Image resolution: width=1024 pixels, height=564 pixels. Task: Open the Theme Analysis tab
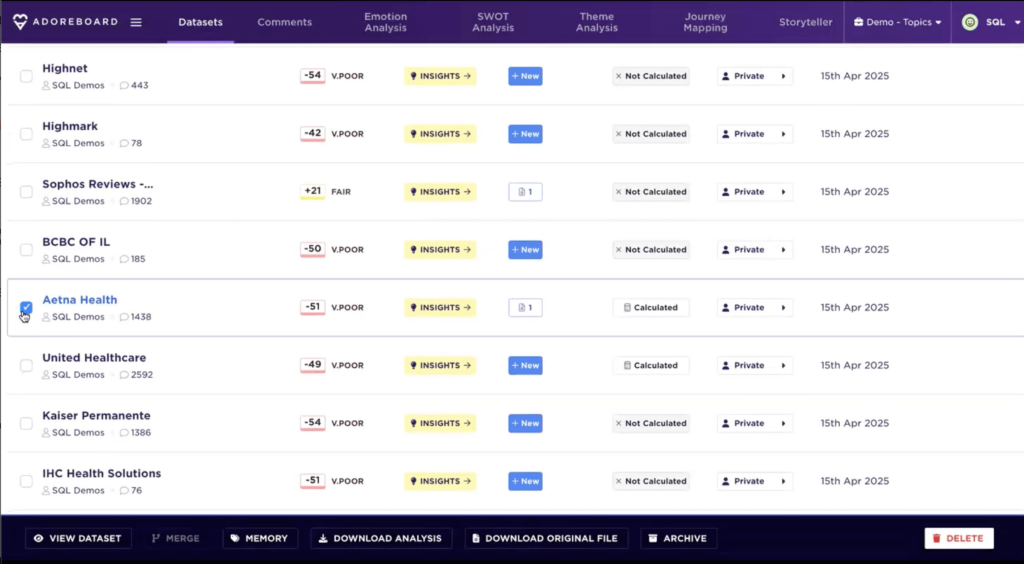(597, 22)
